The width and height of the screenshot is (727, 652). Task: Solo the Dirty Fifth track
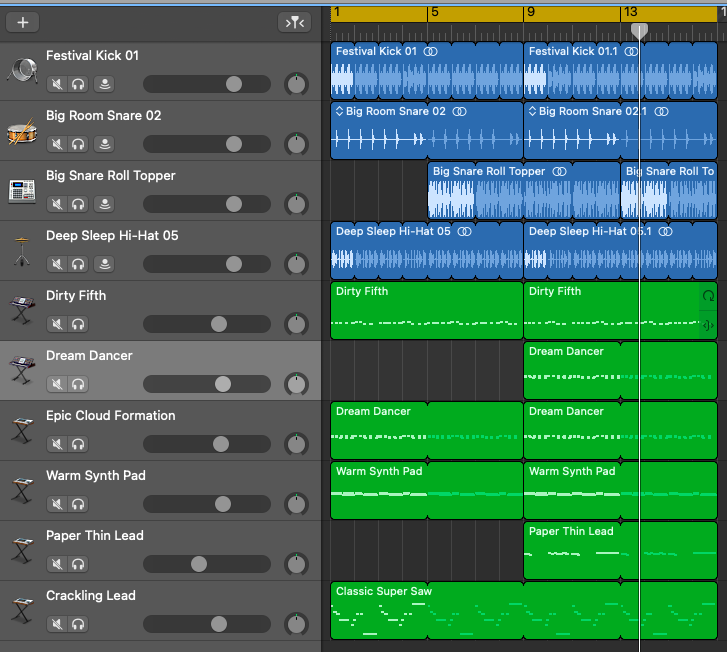pos(78,324)
